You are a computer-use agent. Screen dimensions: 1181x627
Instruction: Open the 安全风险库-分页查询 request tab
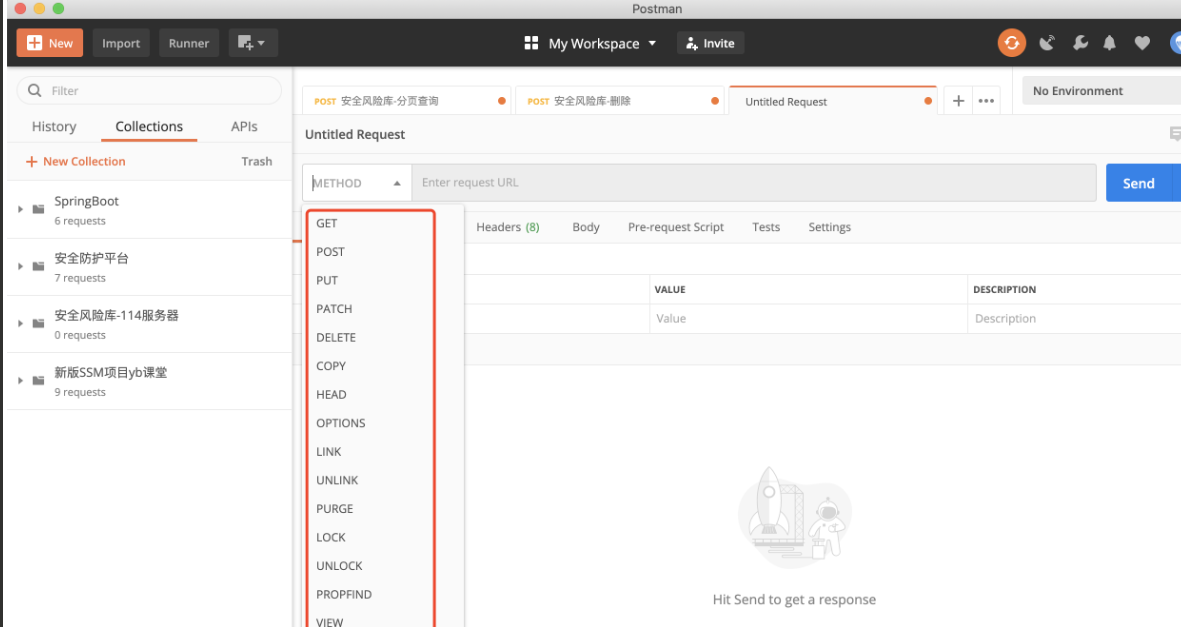pos(407,101)
